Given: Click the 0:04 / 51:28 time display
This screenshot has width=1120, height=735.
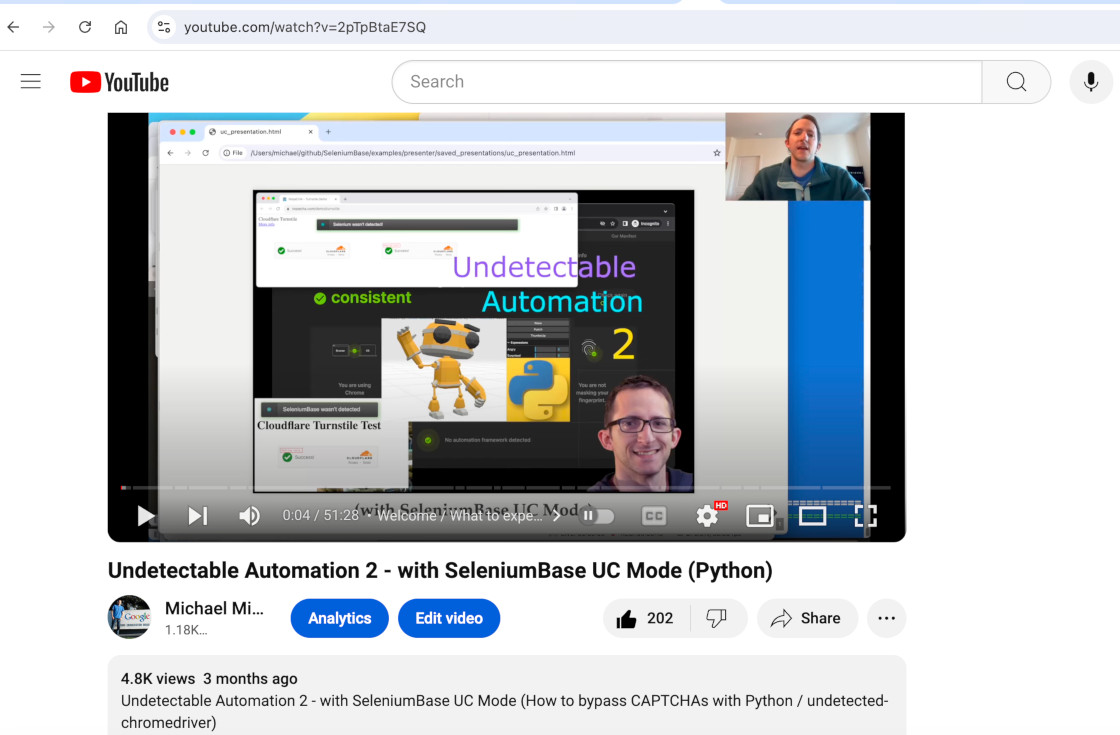Looking at the screenshot, I should 320,516.
